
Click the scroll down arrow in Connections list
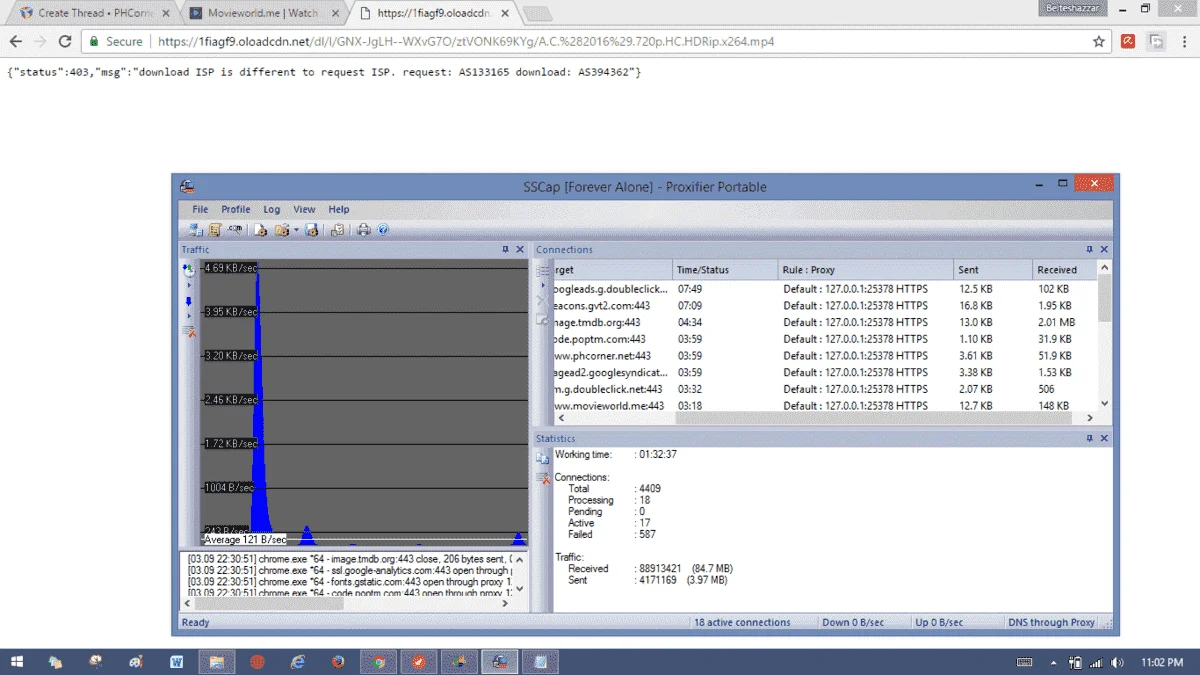1104,404
